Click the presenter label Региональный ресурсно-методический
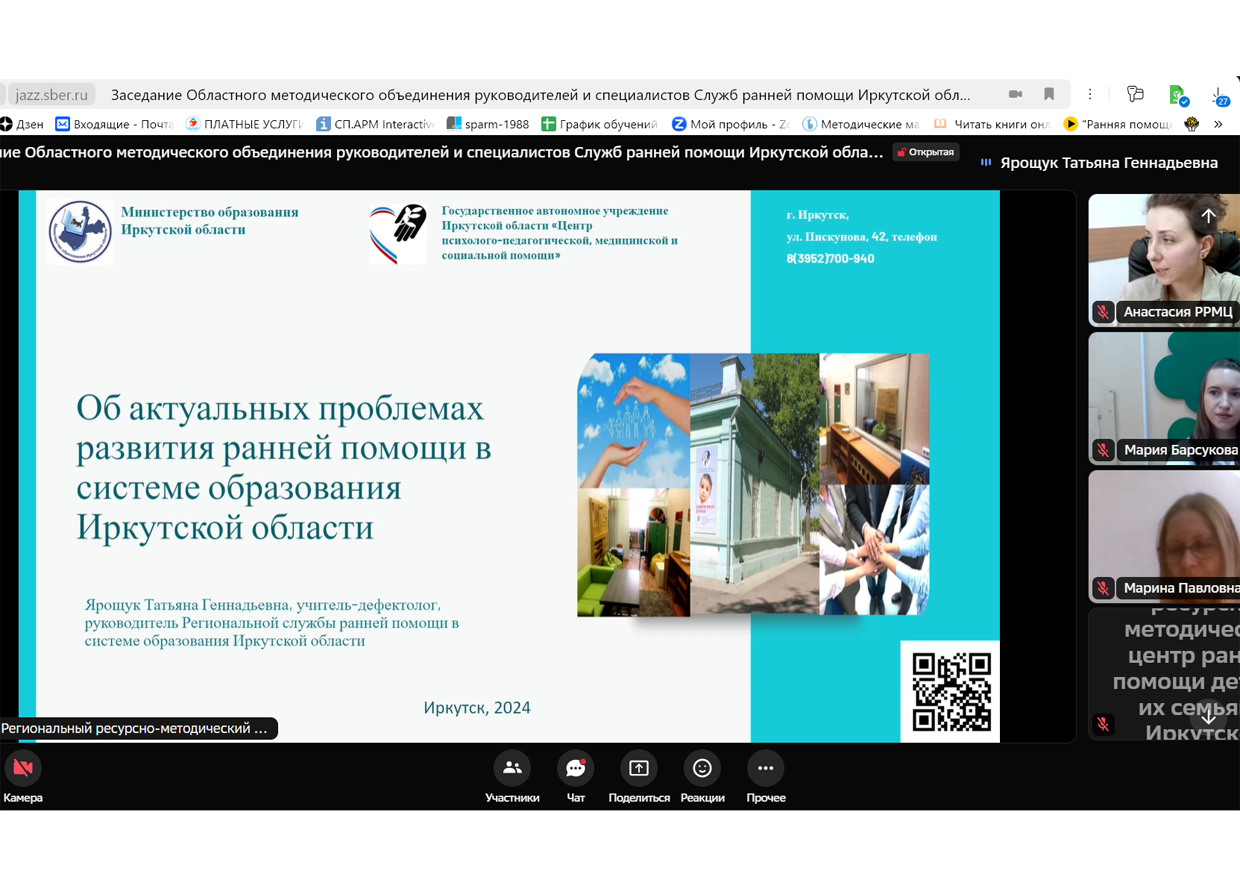This screenshot has height=886, width=1240. (136, 729)
